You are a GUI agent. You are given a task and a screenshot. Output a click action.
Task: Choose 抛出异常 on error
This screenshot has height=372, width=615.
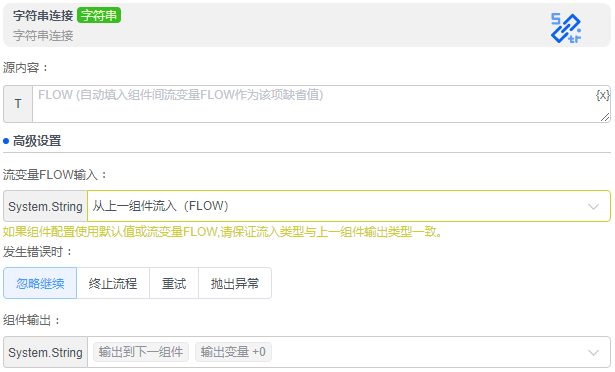click(235, 283)
